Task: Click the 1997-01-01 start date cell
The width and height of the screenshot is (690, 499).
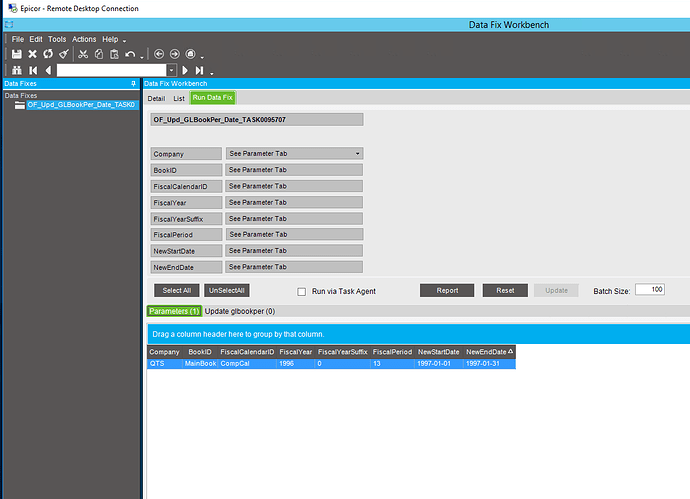Action: tap(439, 364)
